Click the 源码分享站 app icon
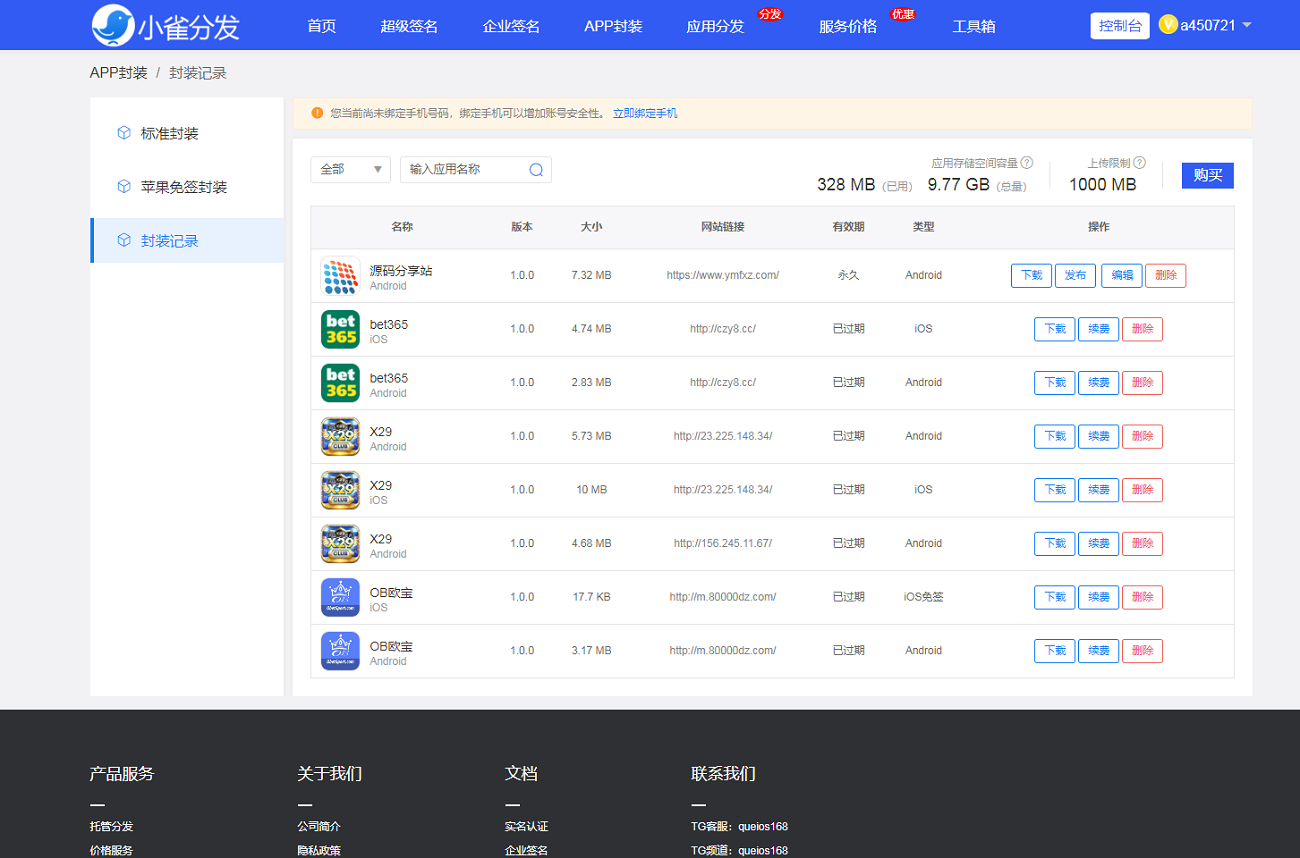This screenshot has width=1300, height=858. (340, 276)
